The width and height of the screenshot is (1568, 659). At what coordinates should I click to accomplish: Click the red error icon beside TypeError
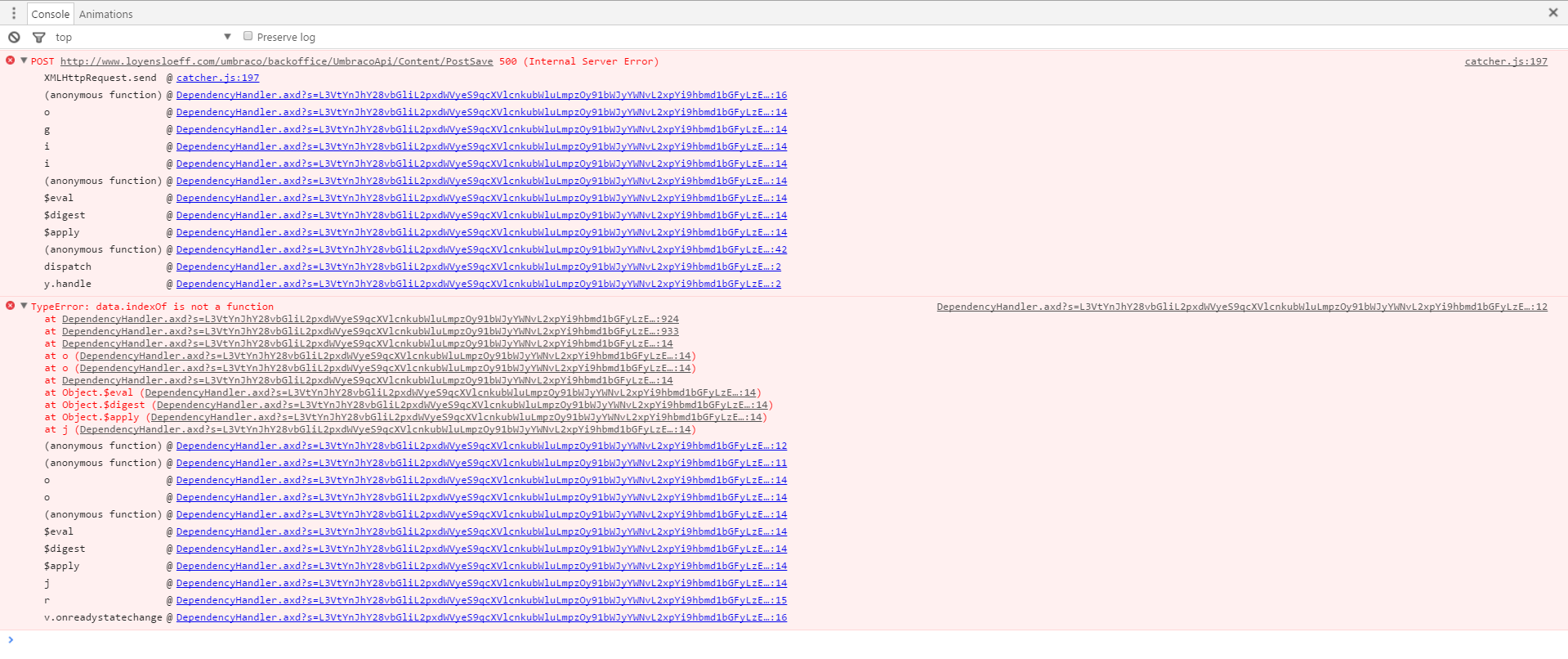pyautogui.click(x=10, y=306)
